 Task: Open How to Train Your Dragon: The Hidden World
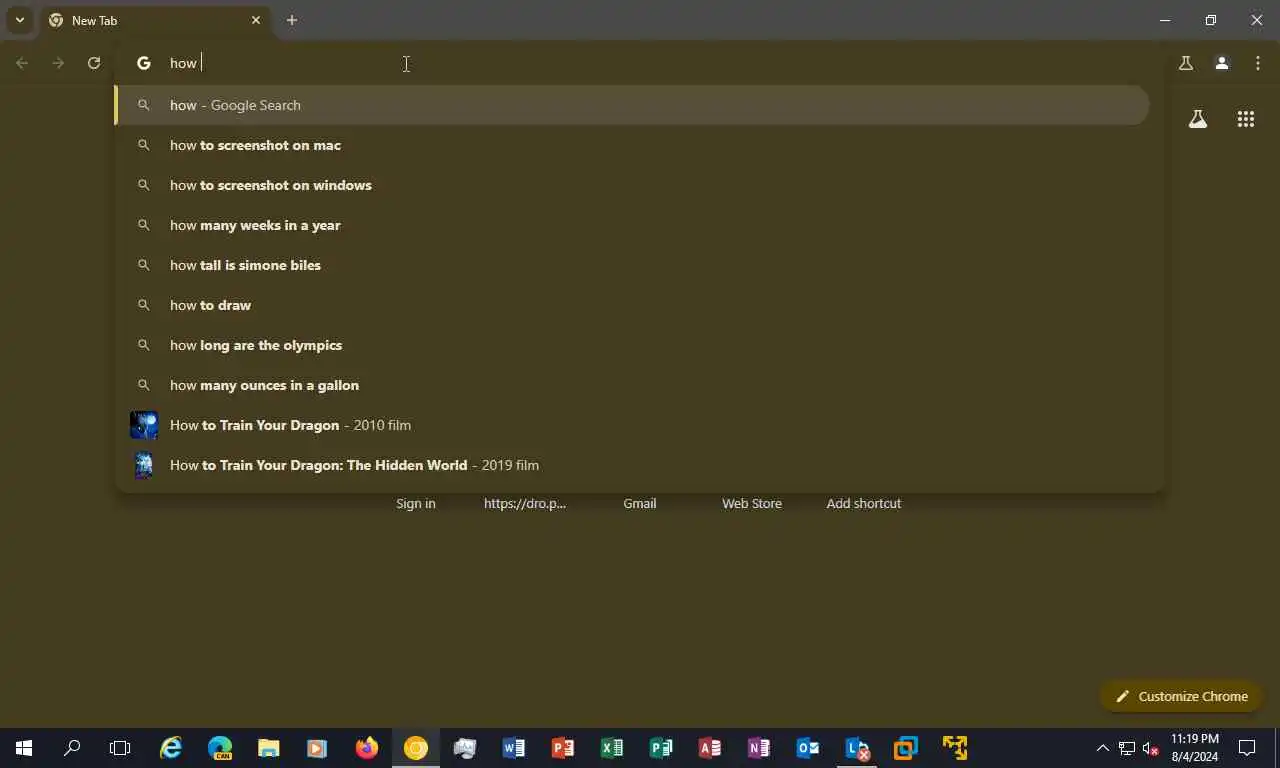pyautogui.click(x=632, y=465)
